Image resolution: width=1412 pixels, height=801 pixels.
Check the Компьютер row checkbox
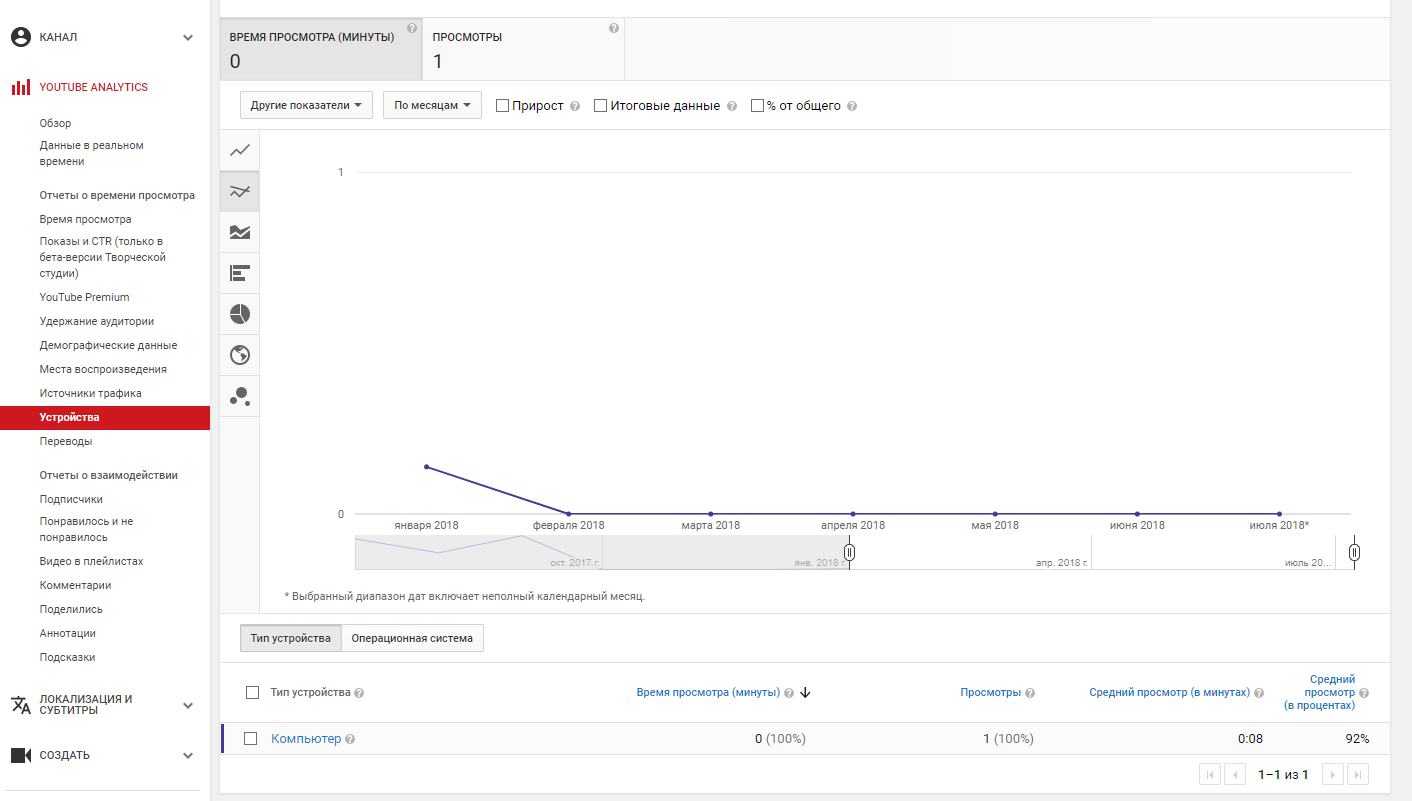(252, 739)
